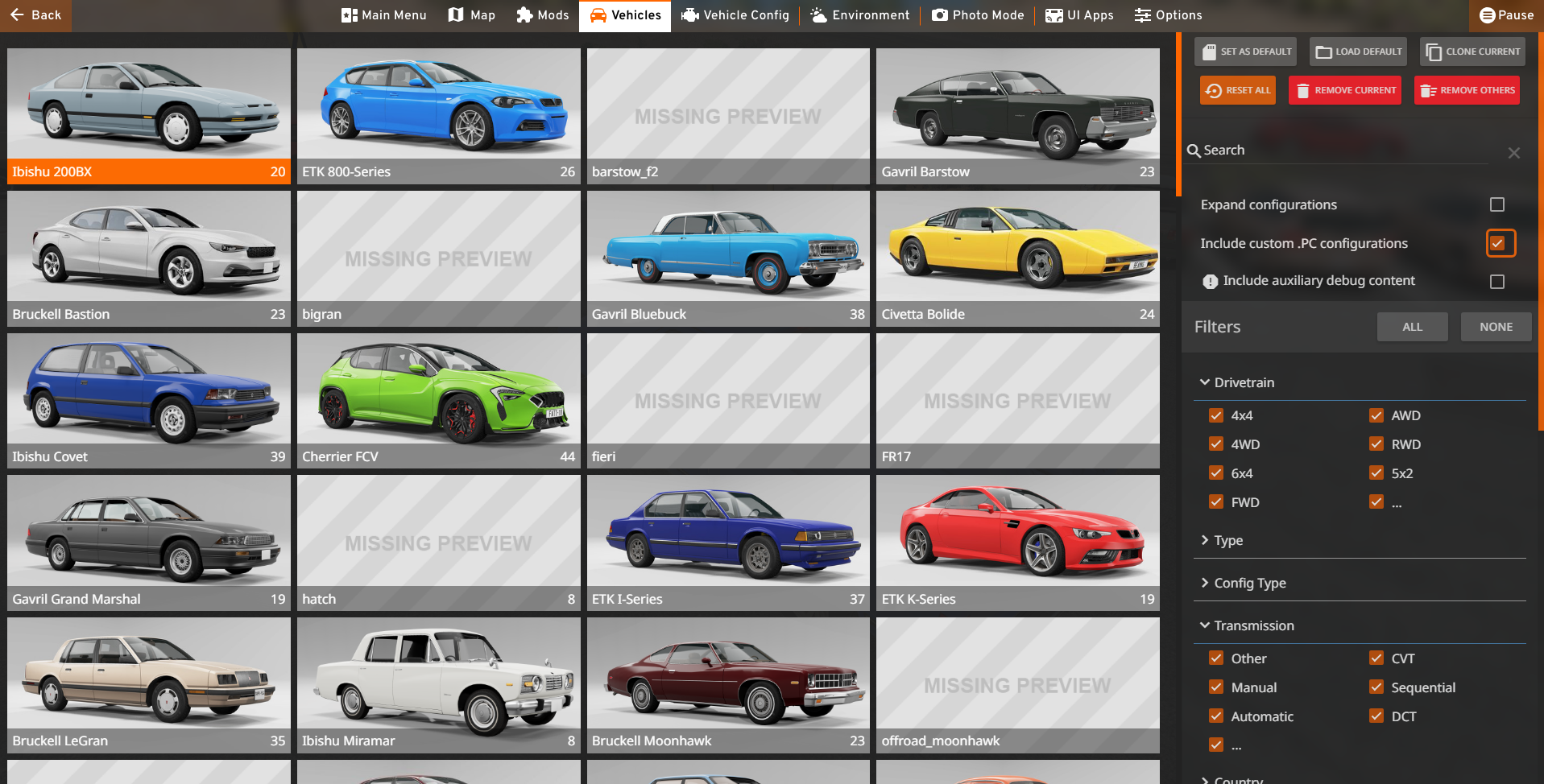Expand the Config Type filter section
This screenshot has width=1544, height=784.
pos(1360,583)
